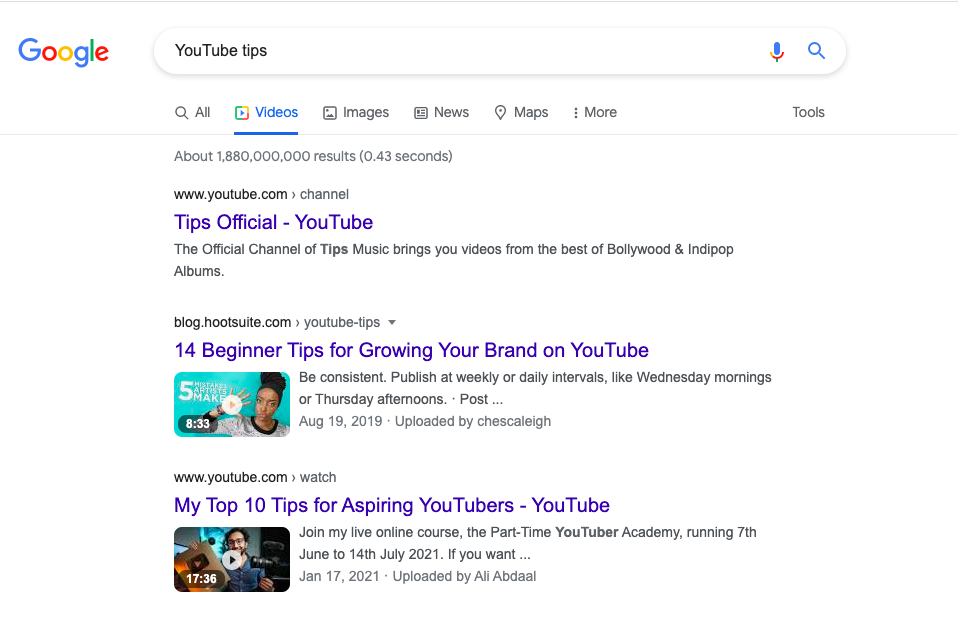
Task: Expand the dropdown arrow beside blog.hootsuite.com
Action: 392,322
